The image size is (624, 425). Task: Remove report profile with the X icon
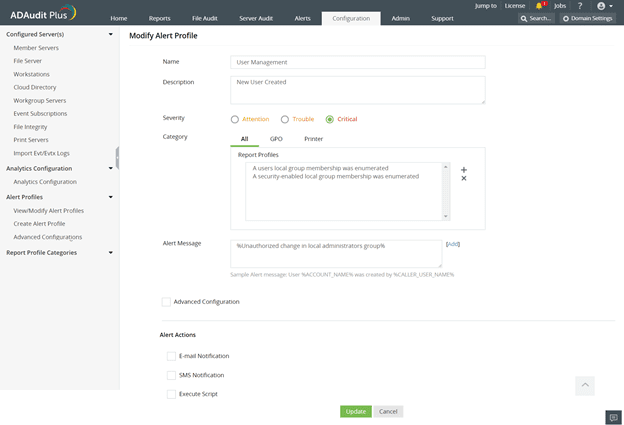pyautogui.click(x=464, y=179)
